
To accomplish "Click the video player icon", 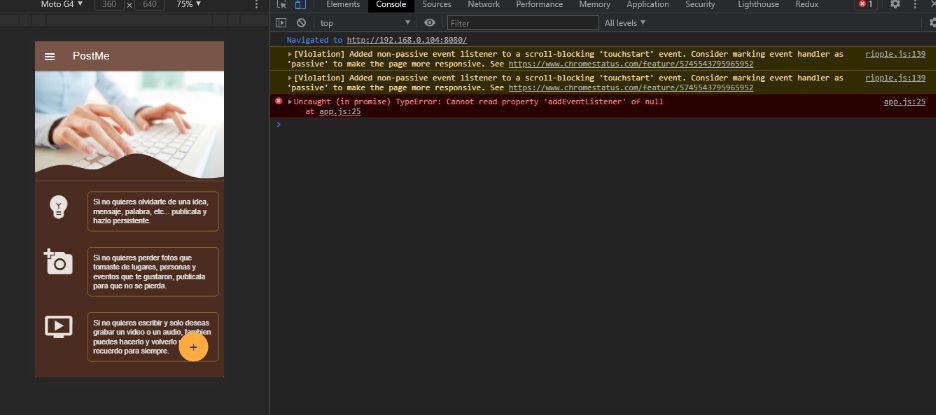I will [x=59, y=326].
